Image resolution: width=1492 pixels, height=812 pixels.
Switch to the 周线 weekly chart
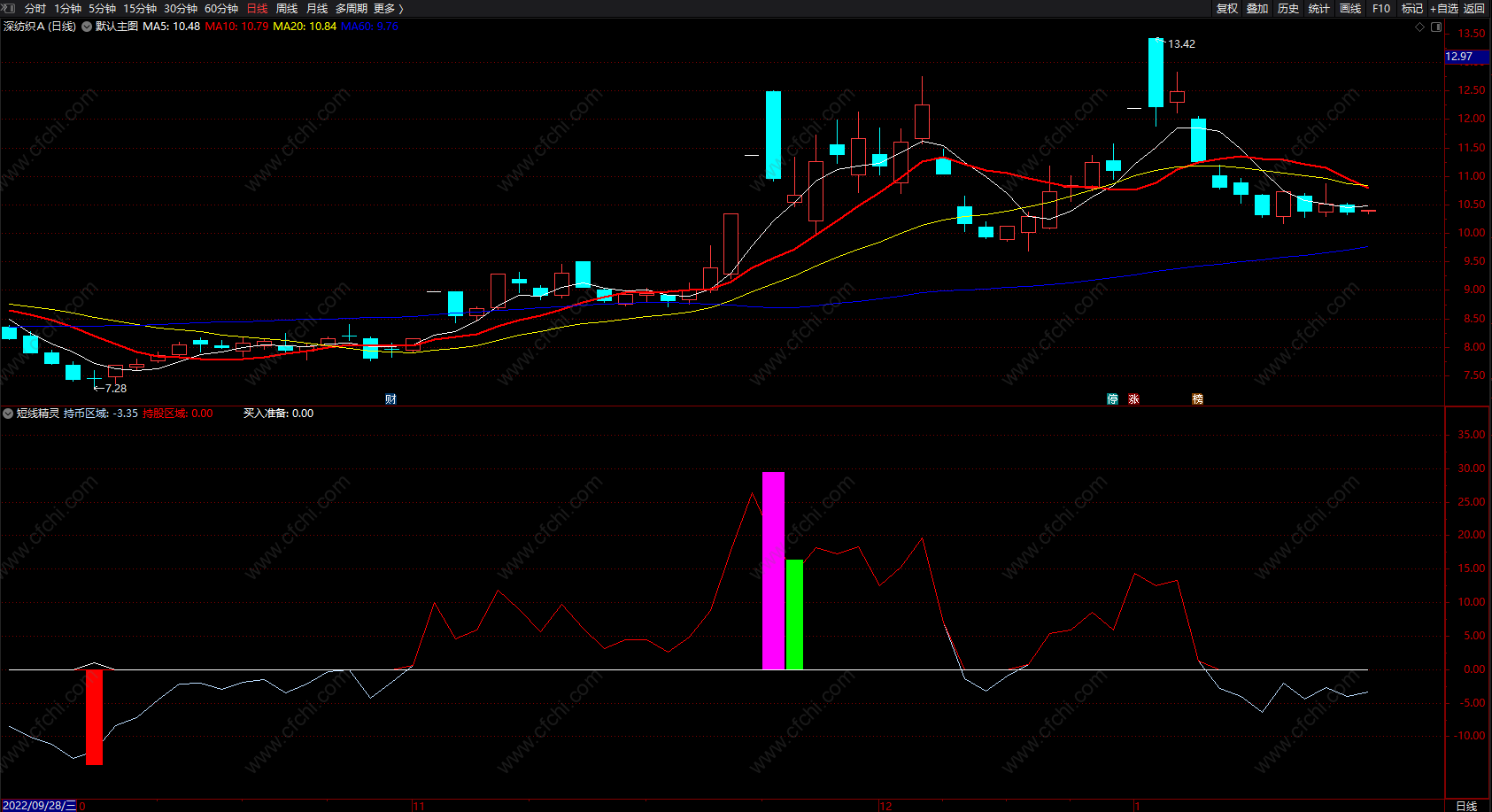pyautogui.click(x=287, y=8)
